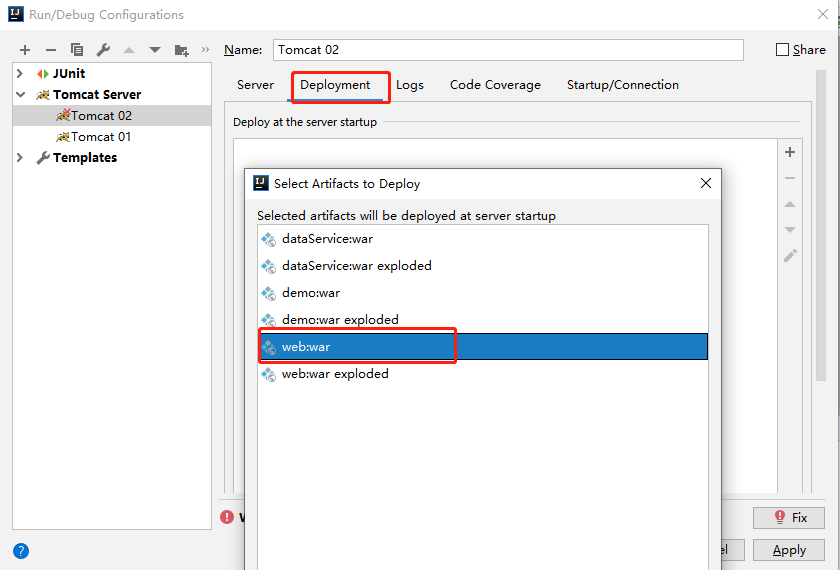Click the JUnit icon in configuration tree

43,74
